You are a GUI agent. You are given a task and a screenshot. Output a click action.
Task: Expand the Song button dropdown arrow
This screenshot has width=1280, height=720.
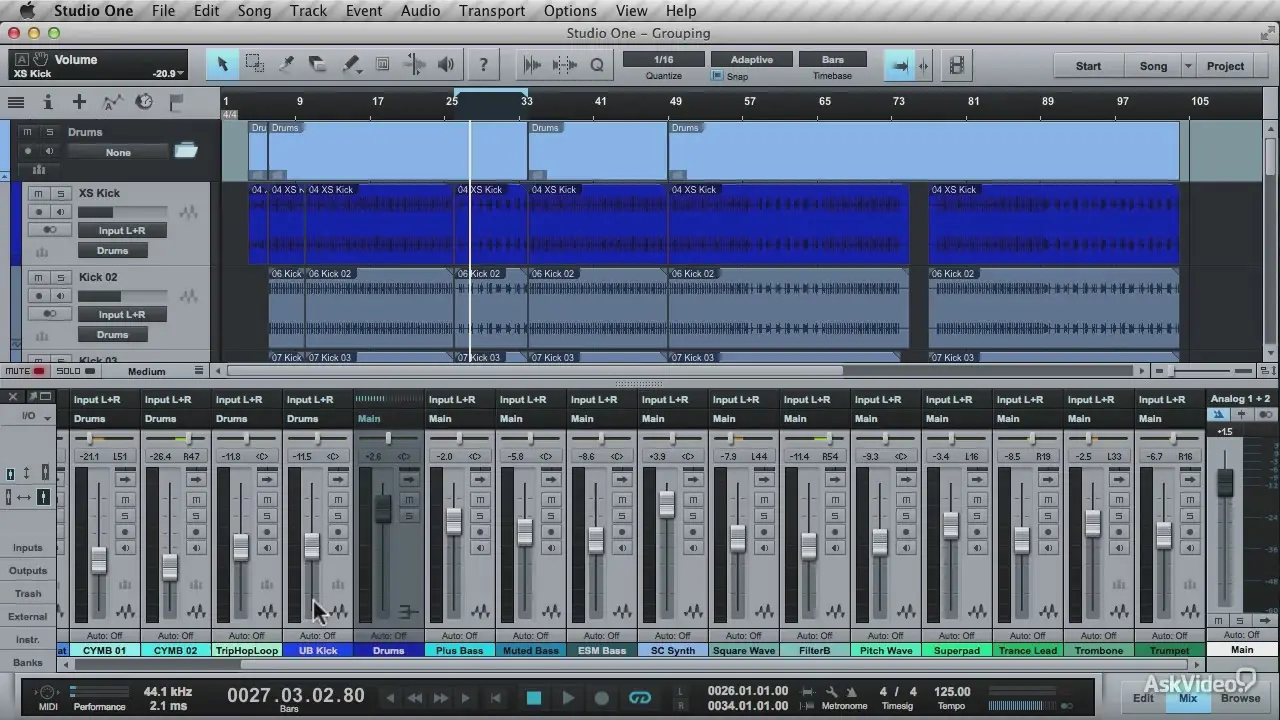pos(1188,66)
